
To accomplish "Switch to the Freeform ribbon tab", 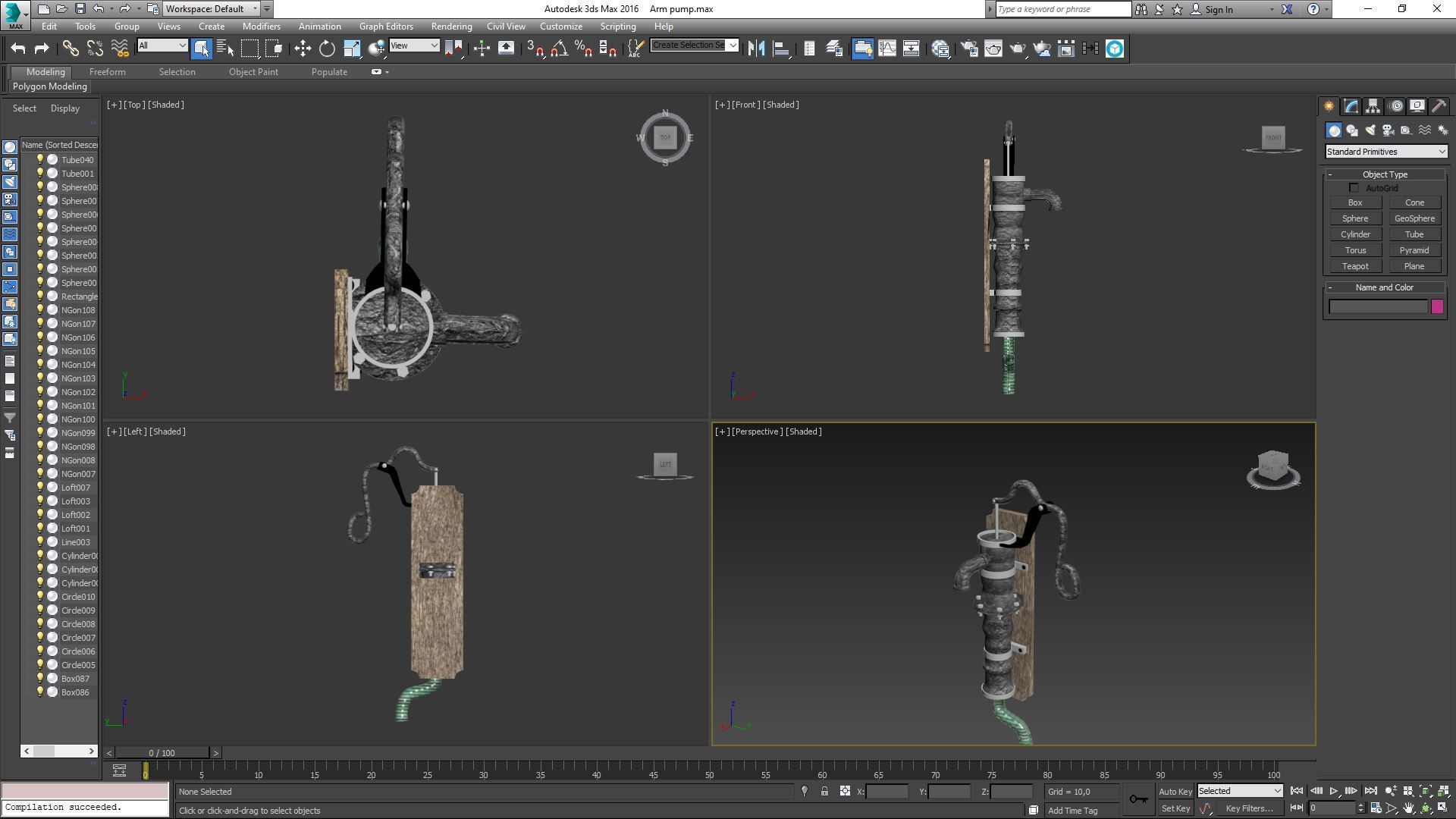I will point(108,72).
